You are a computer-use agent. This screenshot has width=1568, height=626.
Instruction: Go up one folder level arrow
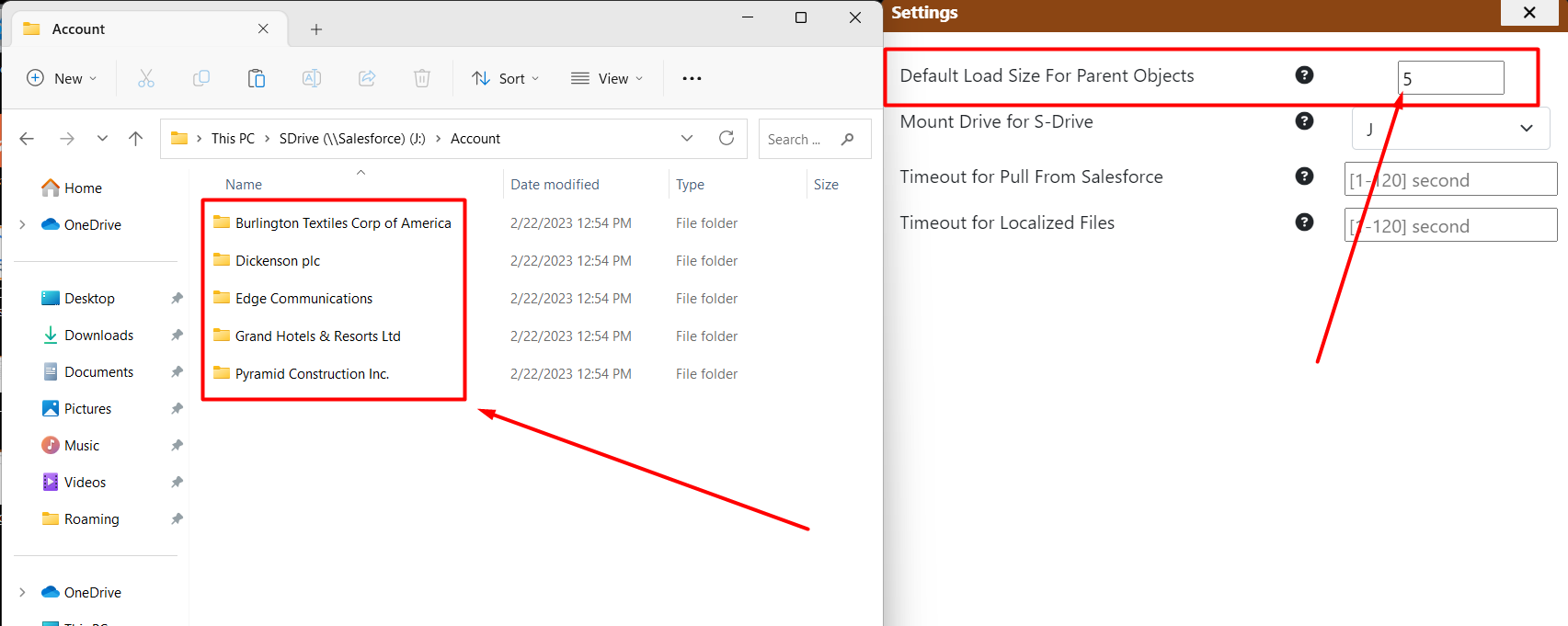click(136, 139)
